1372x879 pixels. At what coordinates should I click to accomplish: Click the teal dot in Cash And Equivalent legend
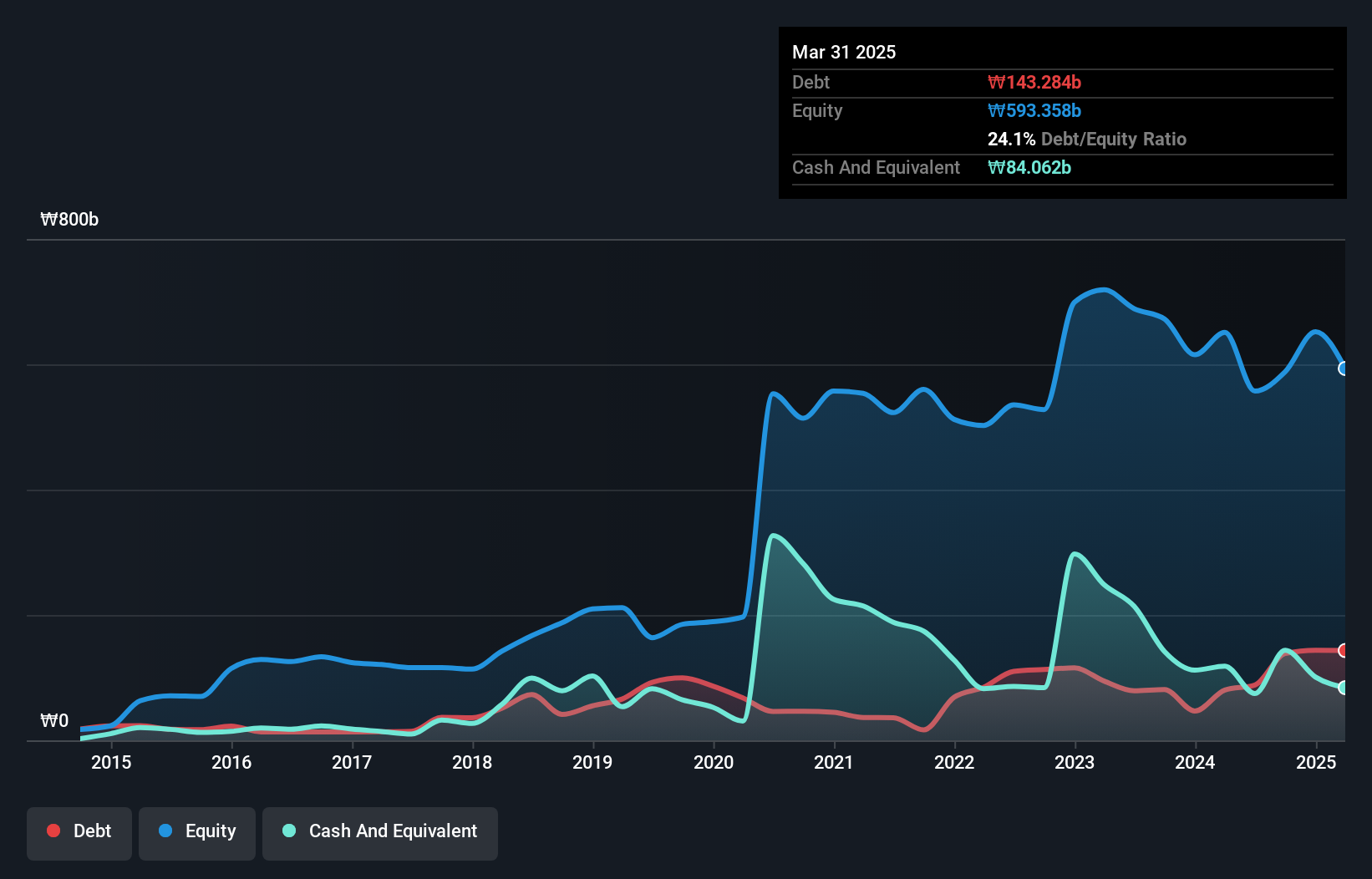tap(288, 831)
